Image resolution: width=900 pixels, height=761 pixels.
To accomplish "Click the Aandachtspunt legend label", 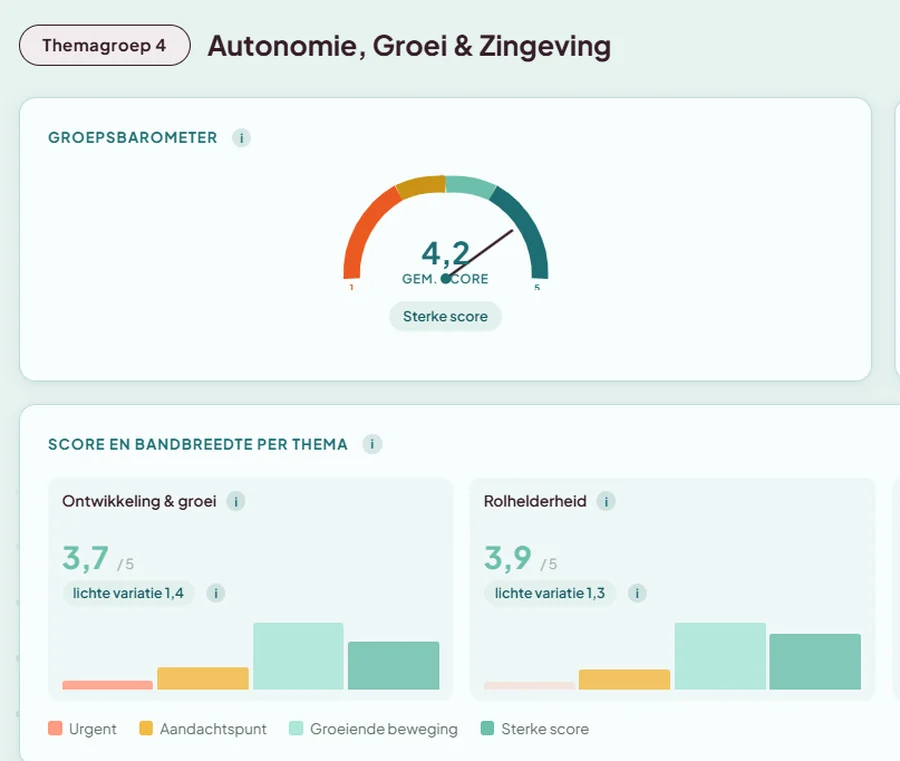I will 213,729.
